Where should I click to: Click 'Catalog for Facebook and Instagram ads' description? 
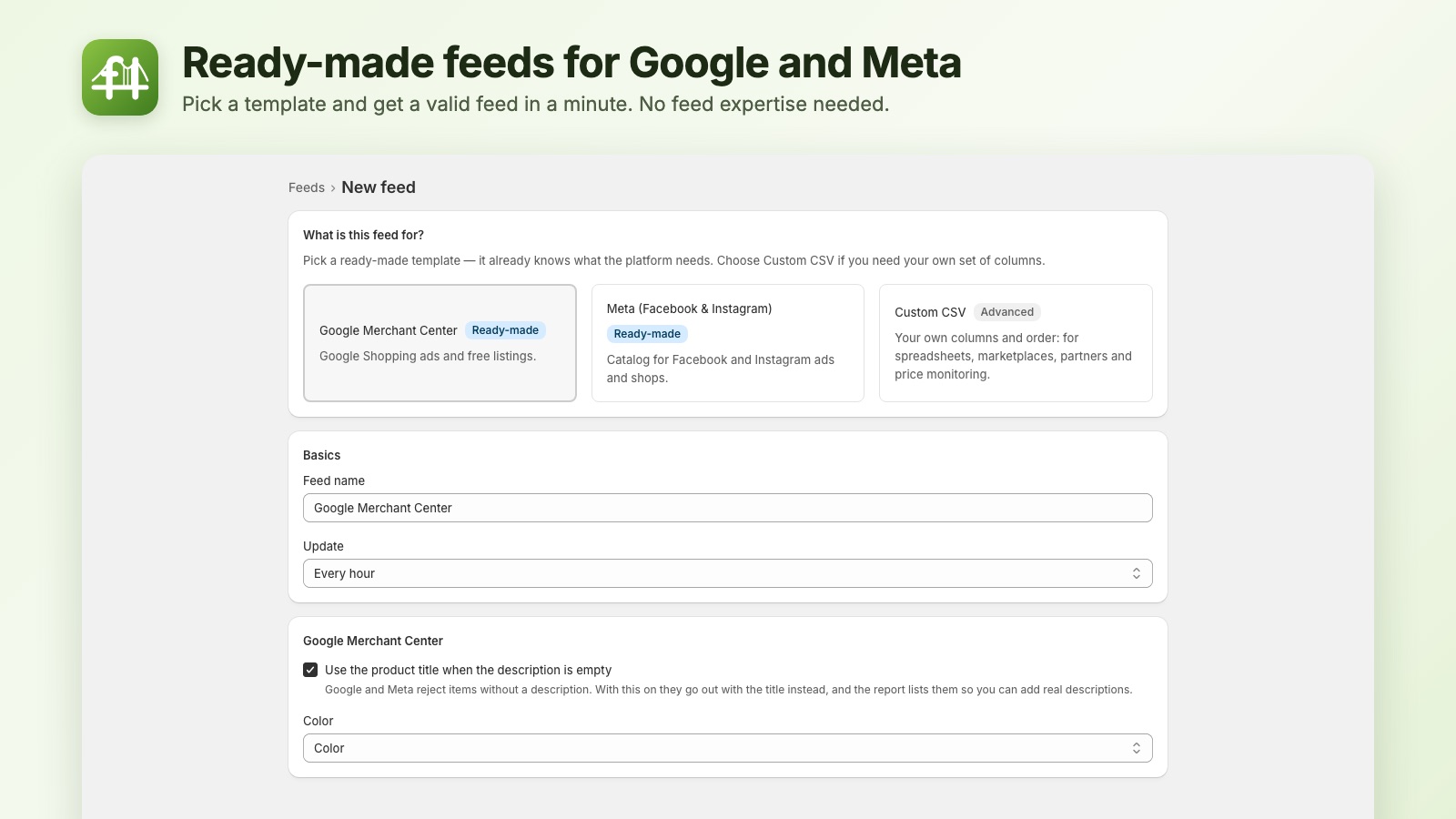point(721,369)
